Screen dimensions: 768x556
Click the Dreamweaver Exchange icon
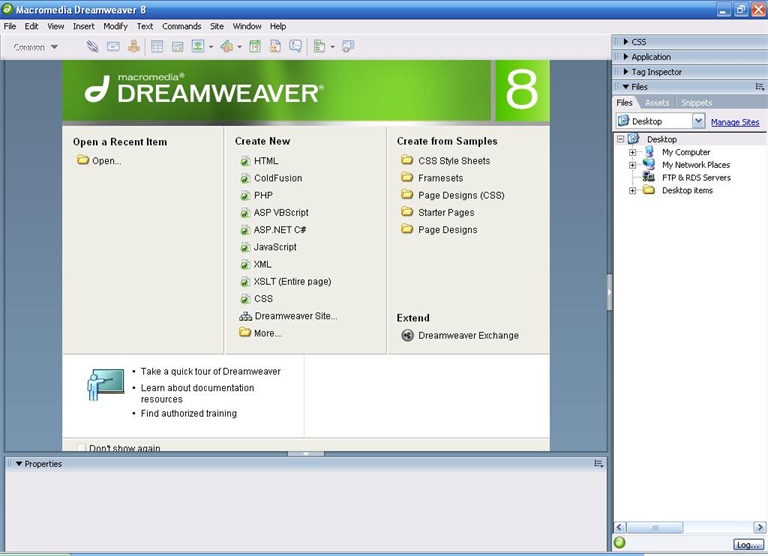[x=408, y=335]
